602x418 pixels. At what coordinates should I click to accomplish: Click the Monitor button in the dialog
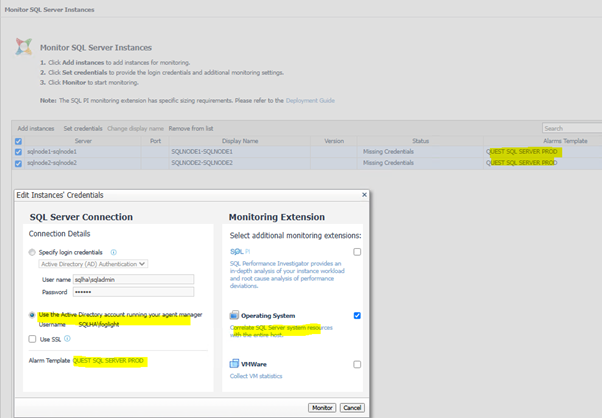pyautogui.click(x=322, y=408)
